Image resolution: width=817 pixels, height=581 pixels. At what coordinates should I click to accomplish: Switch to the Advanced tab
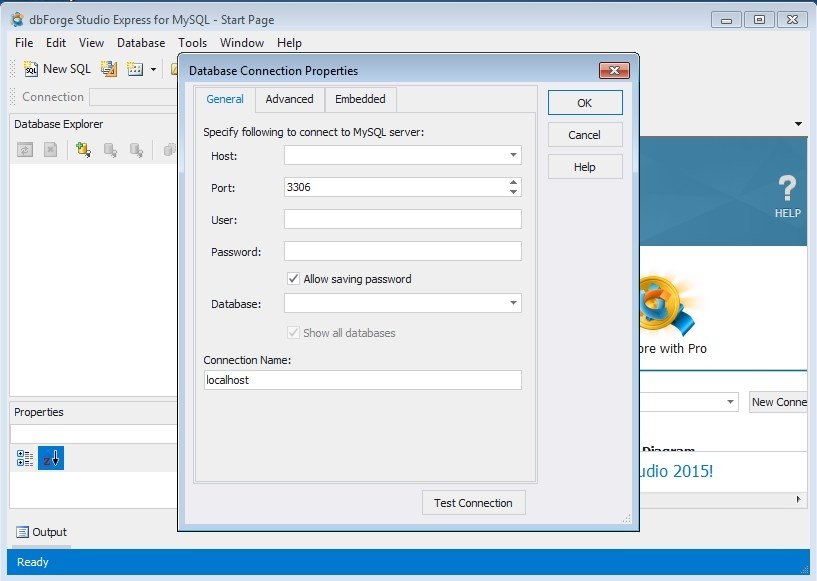click(290, 99)
